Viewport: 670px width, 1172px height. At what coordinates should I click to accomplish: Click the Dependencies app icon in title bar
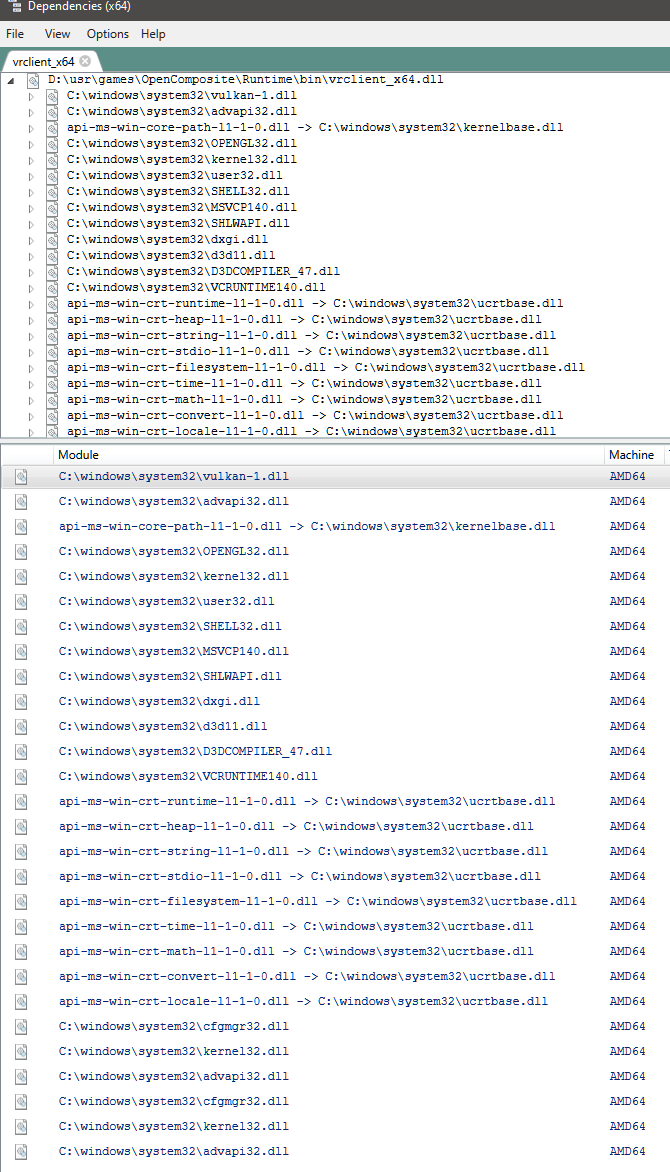point(13,6)
